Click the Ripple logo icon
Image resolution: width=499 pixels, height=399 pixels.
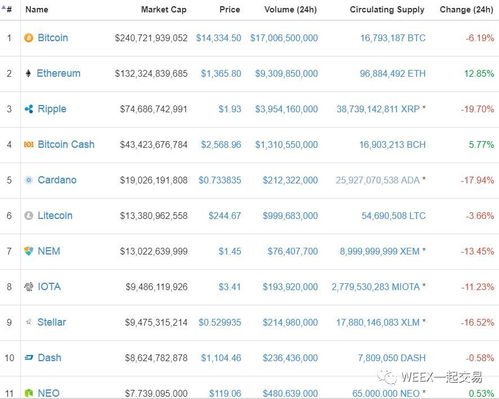coord(29,109)
